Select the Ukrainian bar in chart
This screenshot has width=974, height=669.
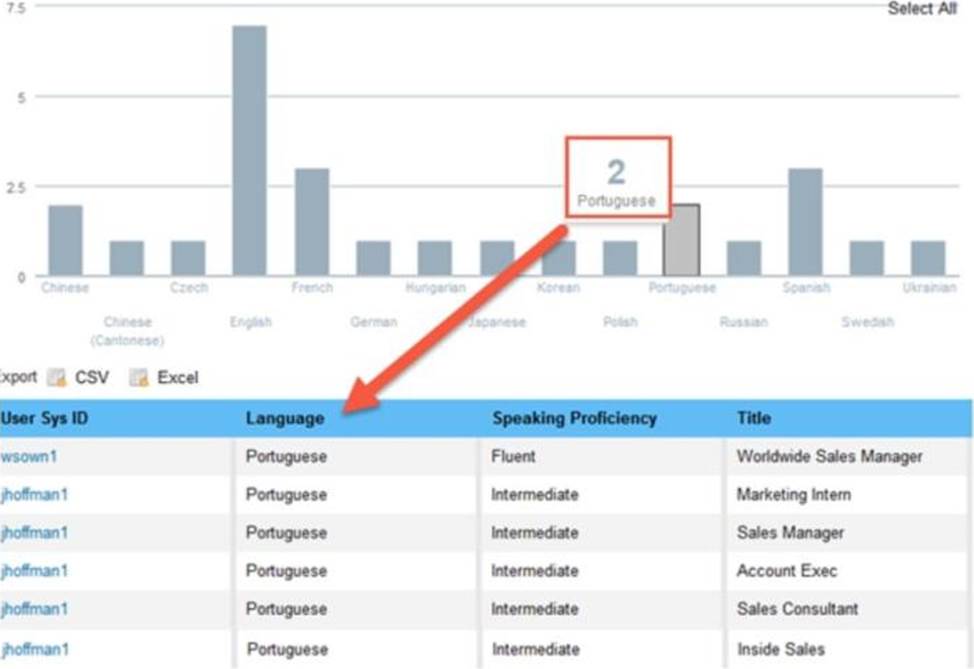pyautogui.click(x=928, y=258)
